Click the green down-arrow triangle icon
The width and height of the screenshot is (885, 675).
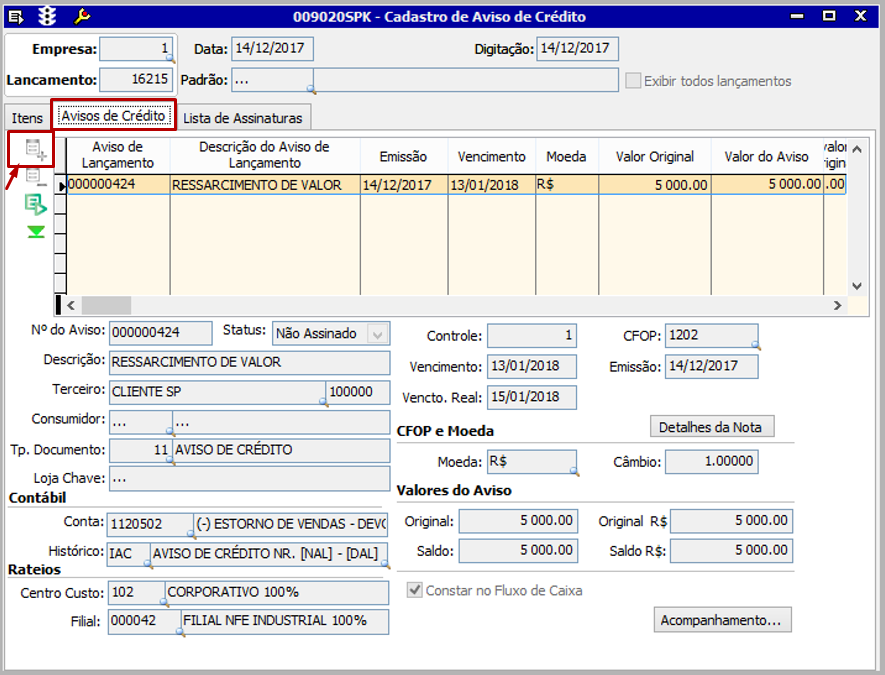point(35,232)
